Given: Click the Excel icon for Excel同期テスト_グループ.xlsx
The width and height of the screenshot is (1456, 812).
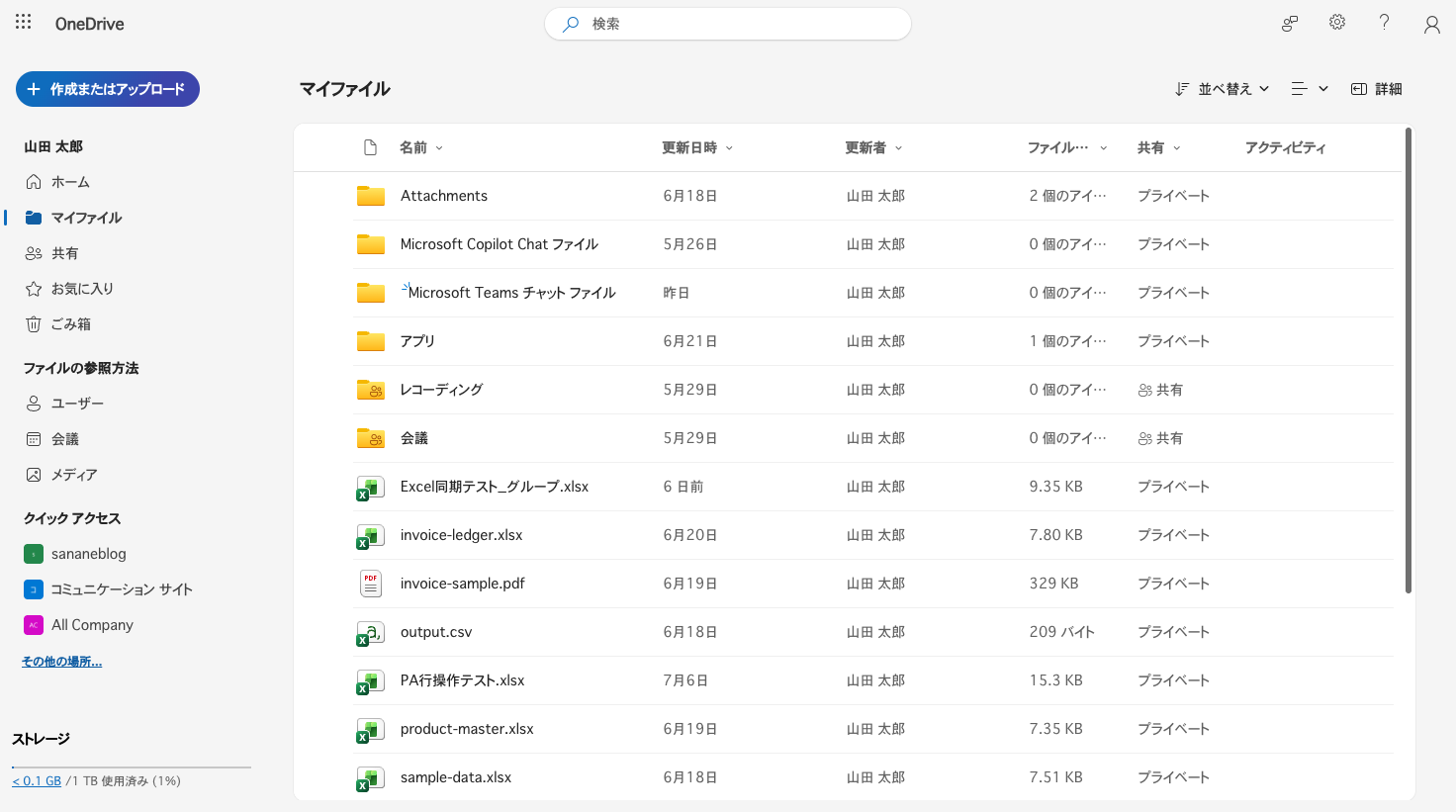Looking at the screenshot, I should tap(370, 487).
